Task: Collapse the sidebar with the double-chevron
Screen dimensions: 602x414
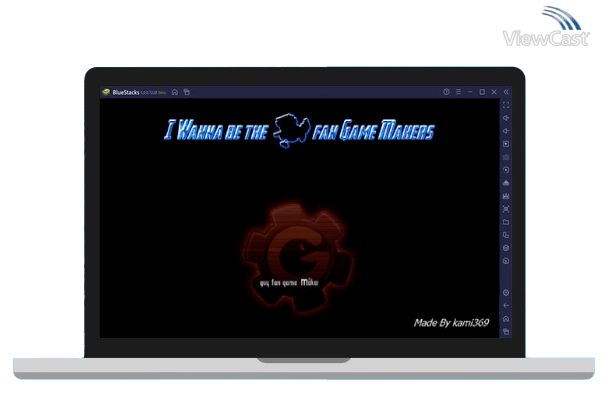Action: (x=506, y=92)
